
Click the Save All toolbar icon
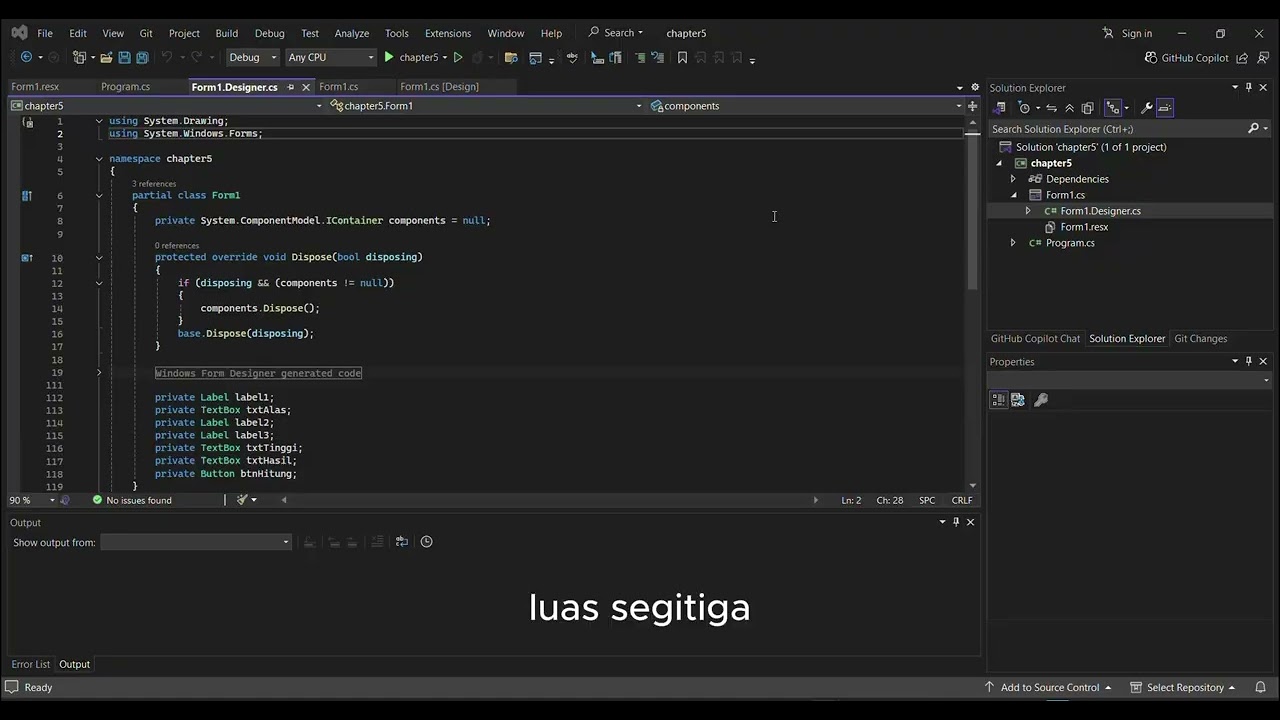tap(142, 58)
